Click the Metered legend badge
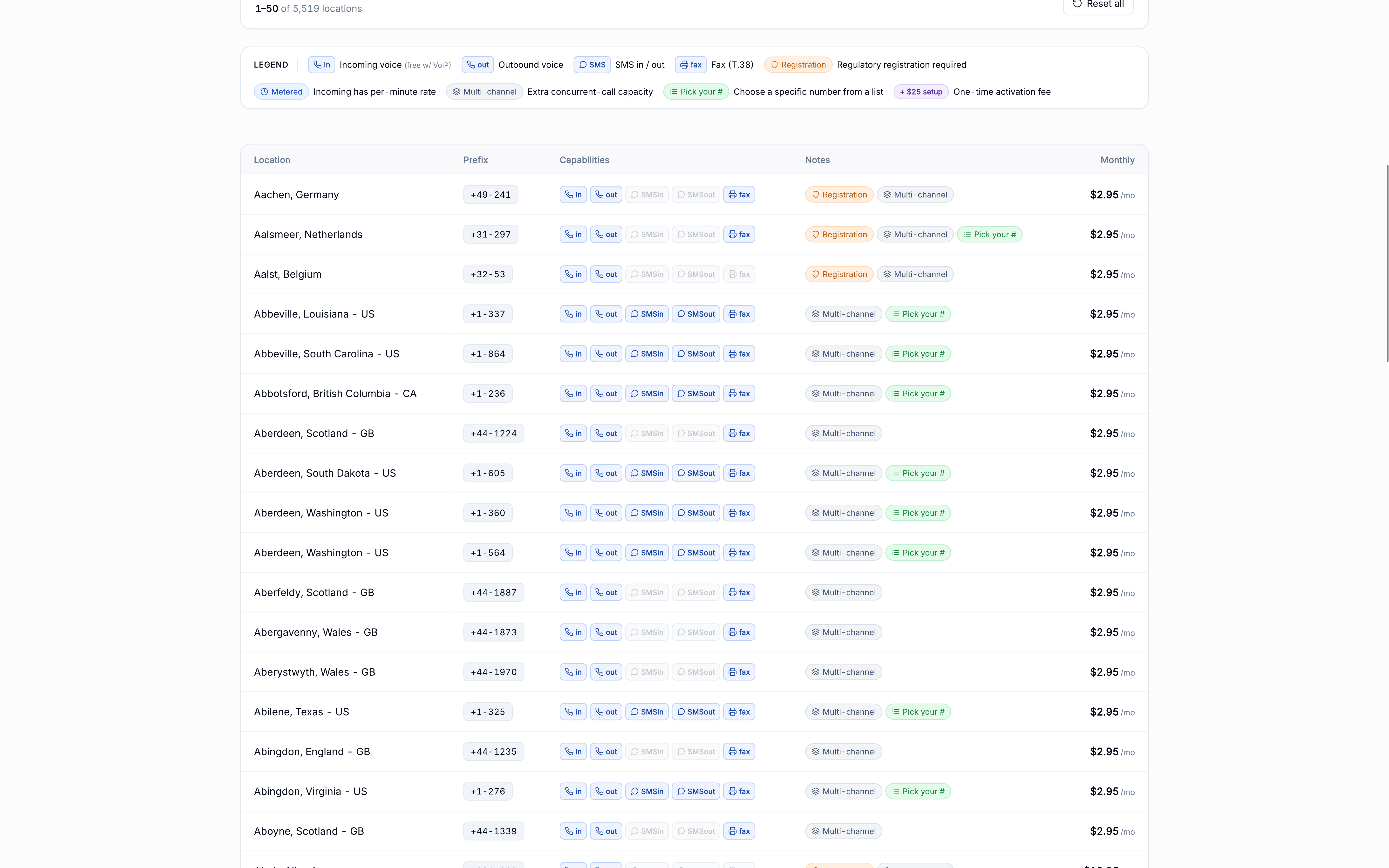1389x868 pixels. click(x=281, y=92)
